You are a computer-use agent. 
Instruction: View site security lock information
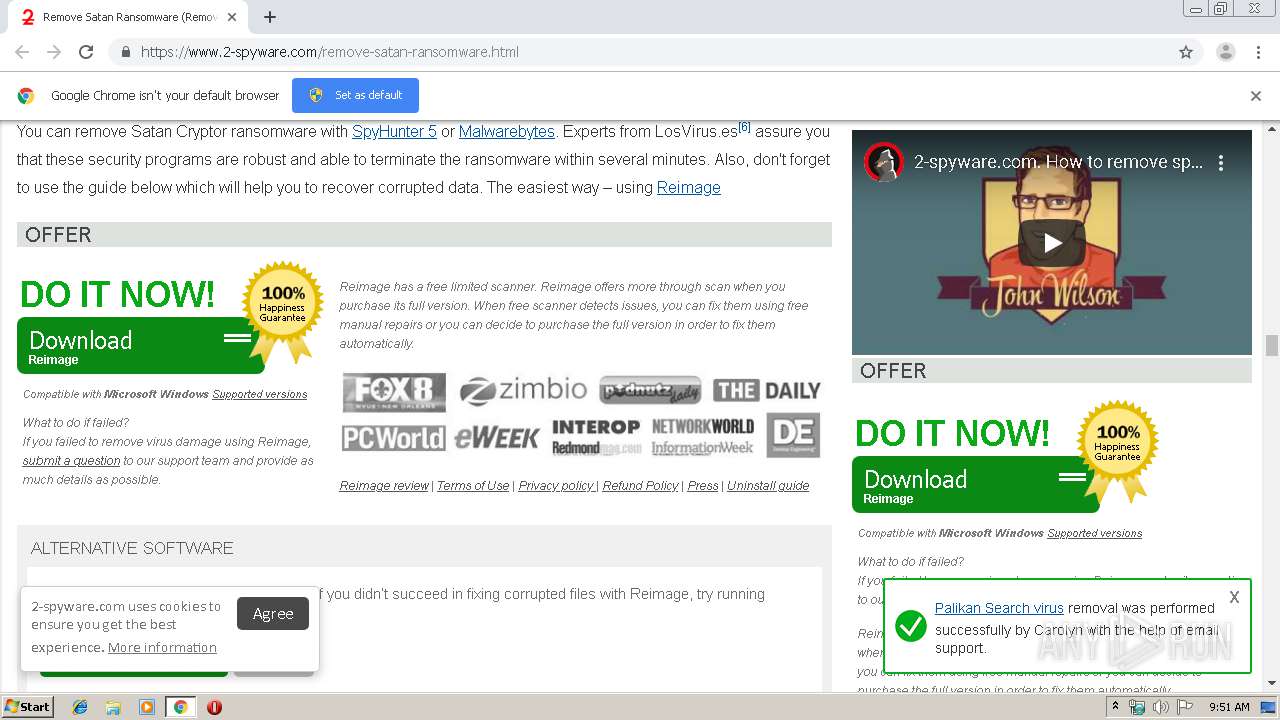(125, 52)
